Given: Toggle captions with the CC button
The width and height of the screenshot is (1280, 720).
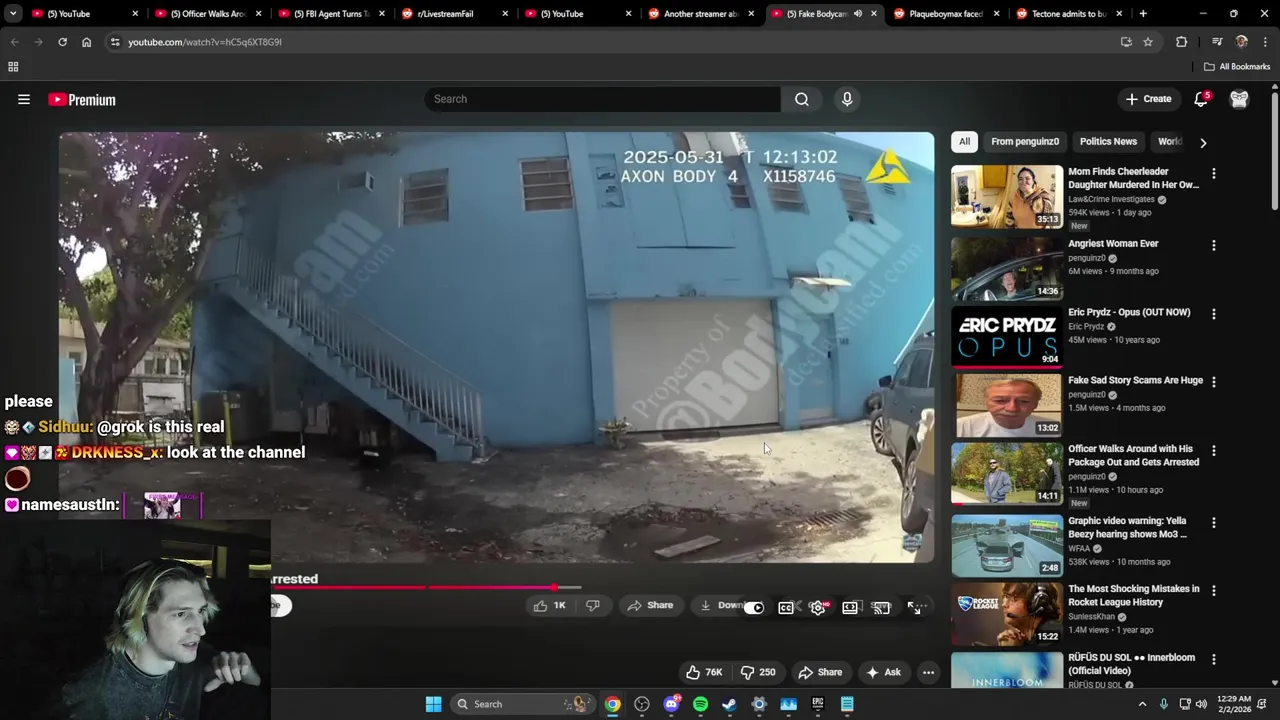Looking at the screenshot, I should pyautogui.click(x=786, y=607).
